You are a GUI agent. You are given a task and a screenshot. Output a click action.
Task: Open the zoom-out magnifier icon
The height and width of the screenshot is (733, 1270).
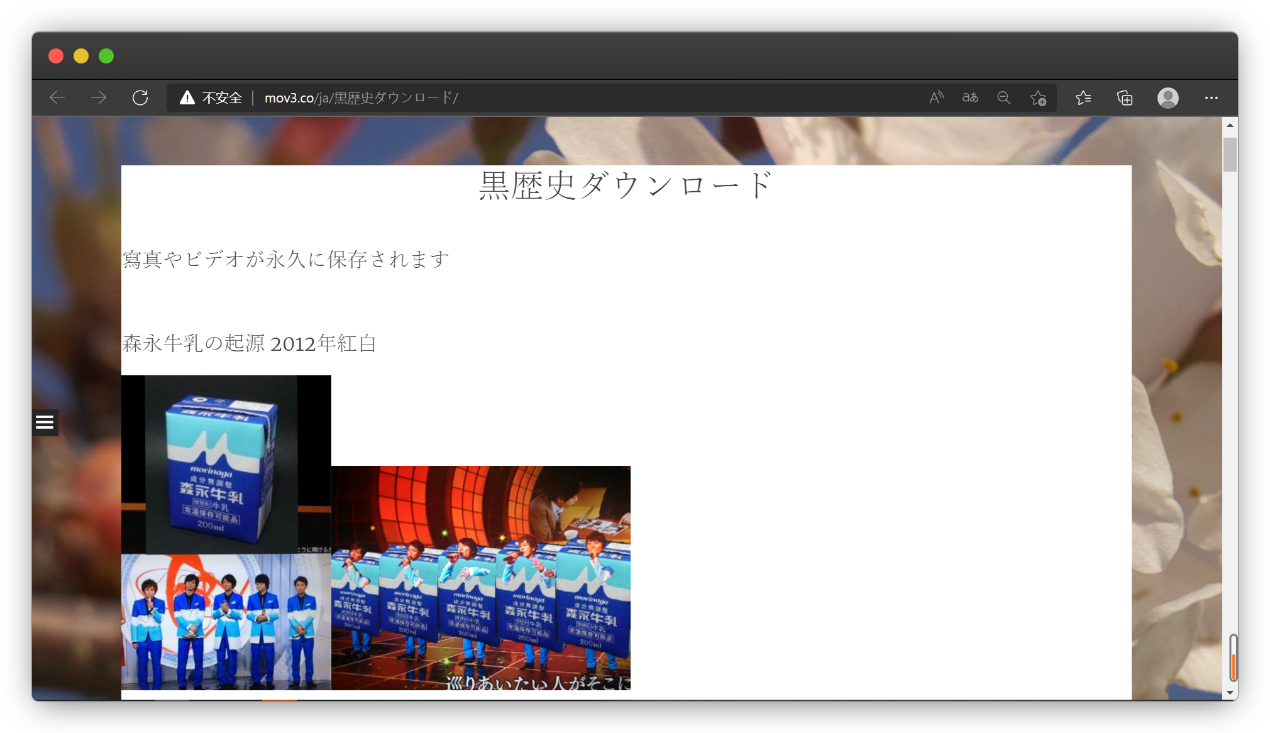point(1004,98)
